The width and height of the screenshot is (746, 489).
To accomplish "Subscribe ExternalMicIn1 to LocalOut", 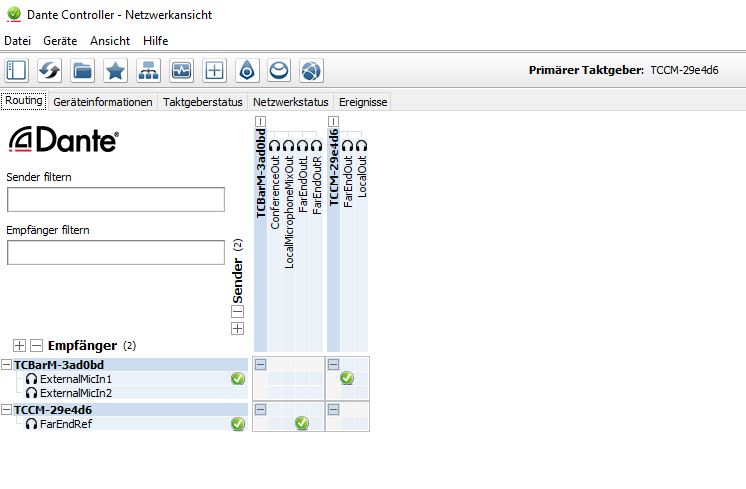I will (x=362, y=379).
